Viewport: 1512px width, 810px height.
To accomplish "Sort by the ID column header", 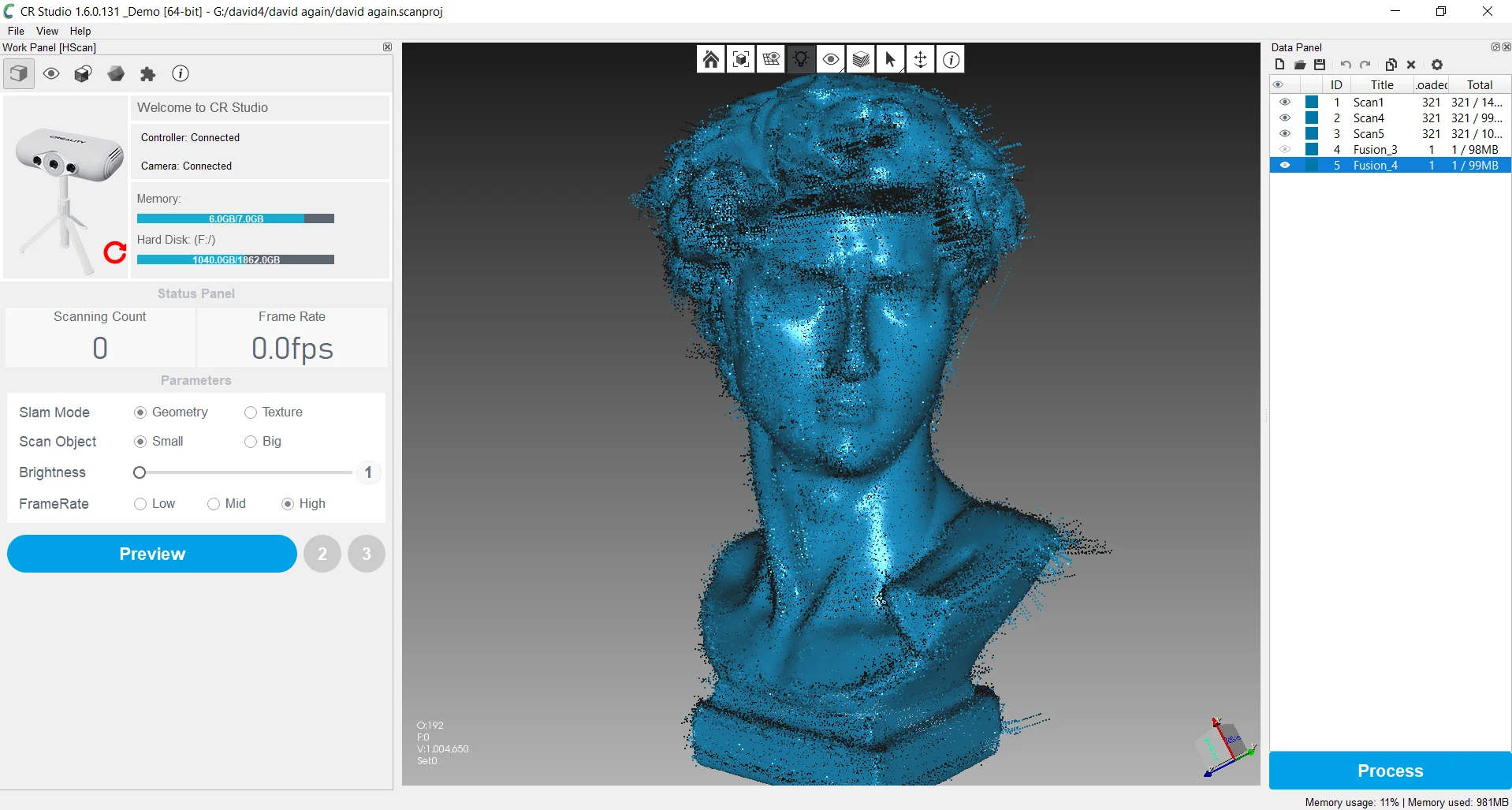I will click(x=1336, y=85).
